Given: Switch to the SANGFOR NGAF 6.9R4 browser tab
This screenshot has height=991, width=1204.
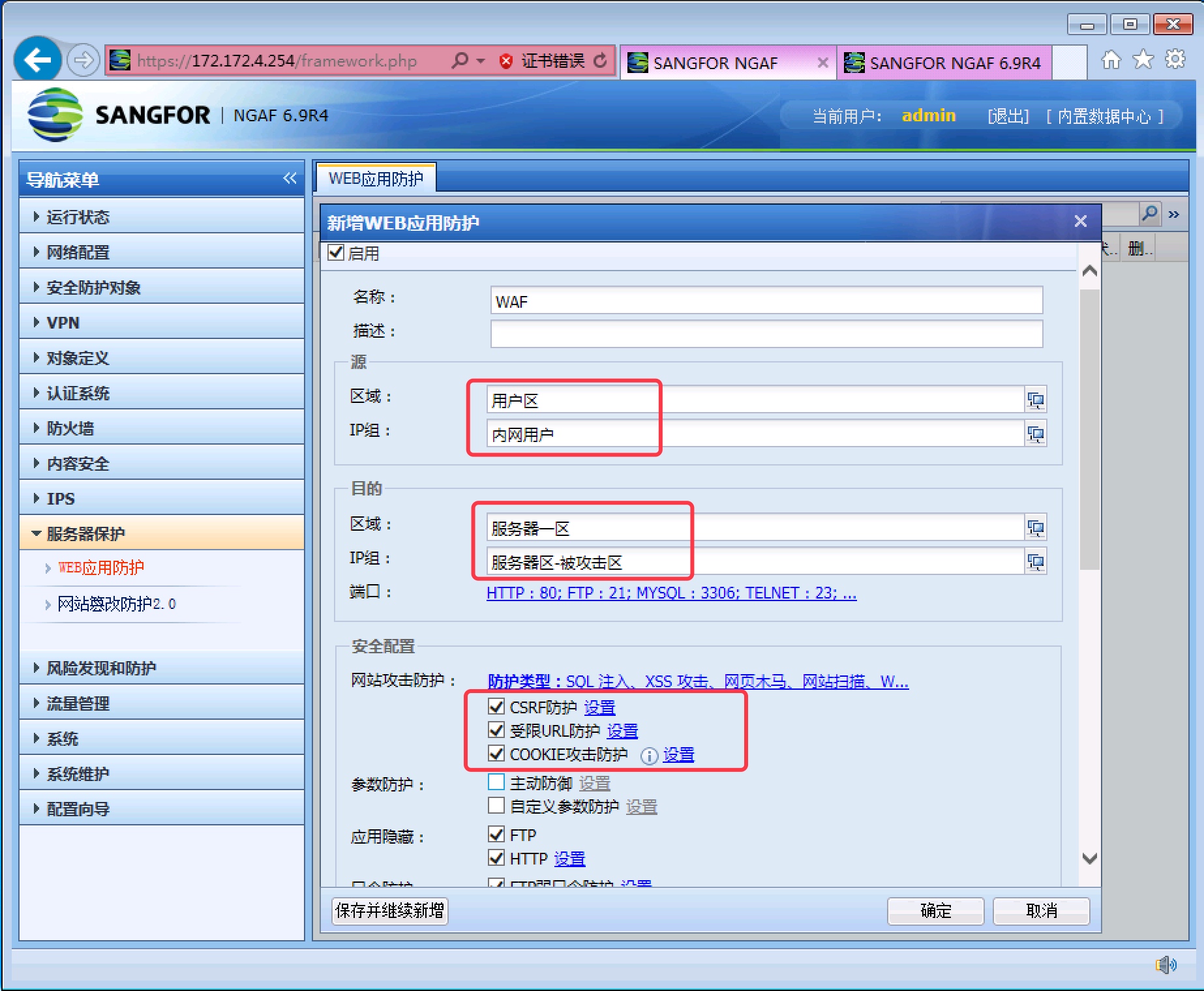Looking at the screenshot, I should [944, 63].
